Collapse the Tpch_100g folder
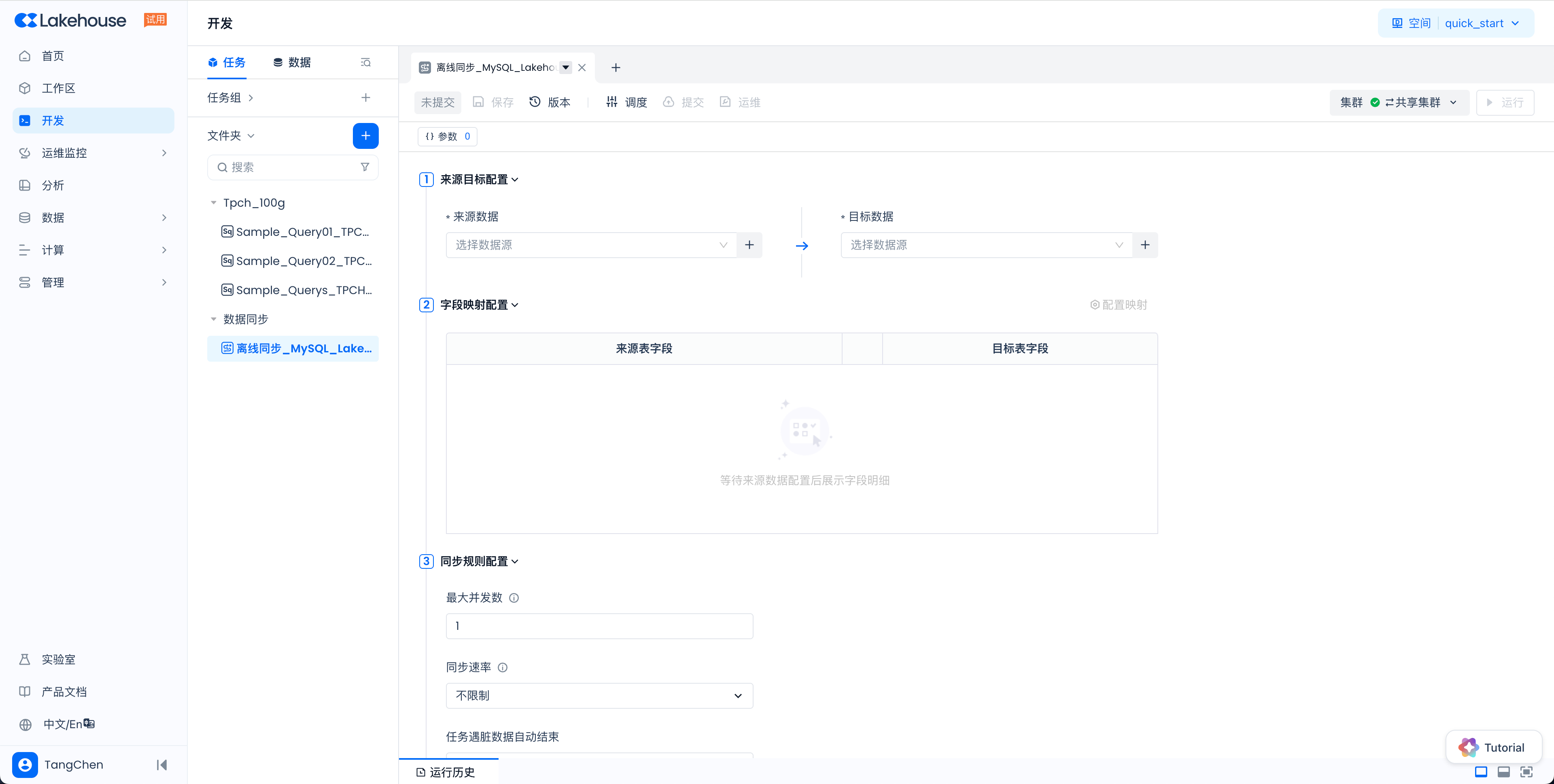1554x784 pixels. [214, 203]
